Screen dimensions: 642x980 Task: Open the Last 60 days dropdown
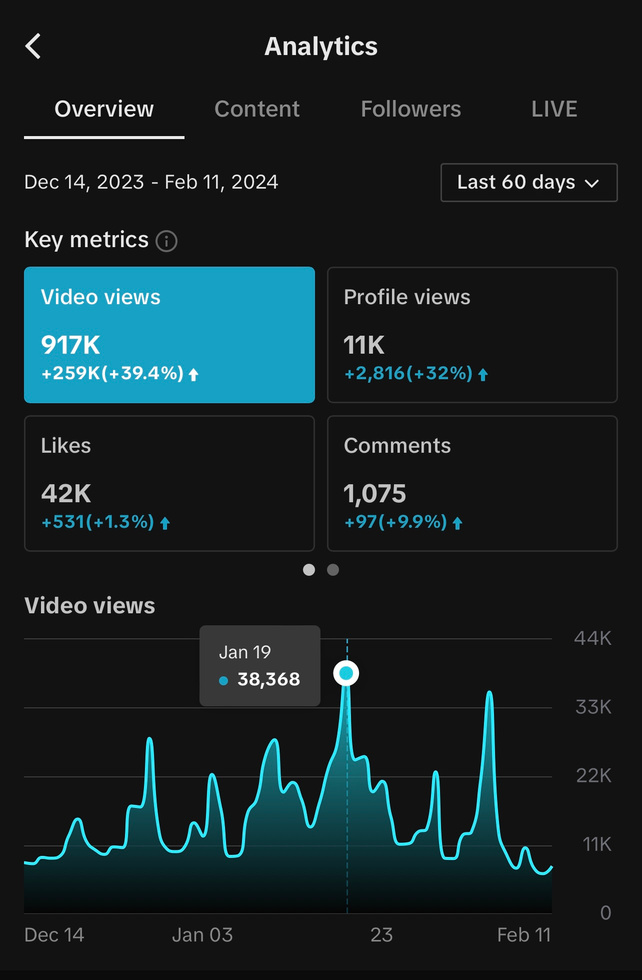pos(528,182)
